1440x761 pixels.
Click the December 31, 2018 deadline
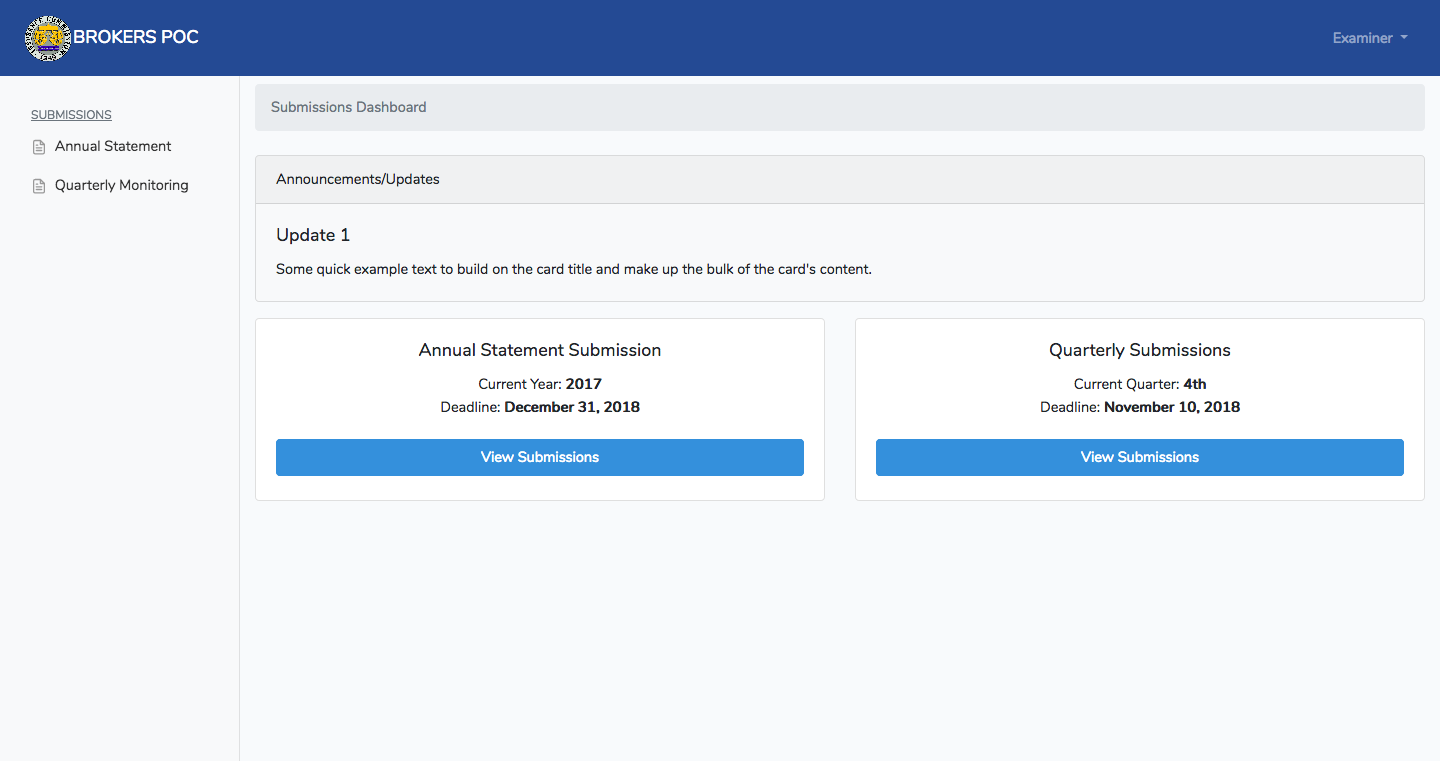point(572,407)
